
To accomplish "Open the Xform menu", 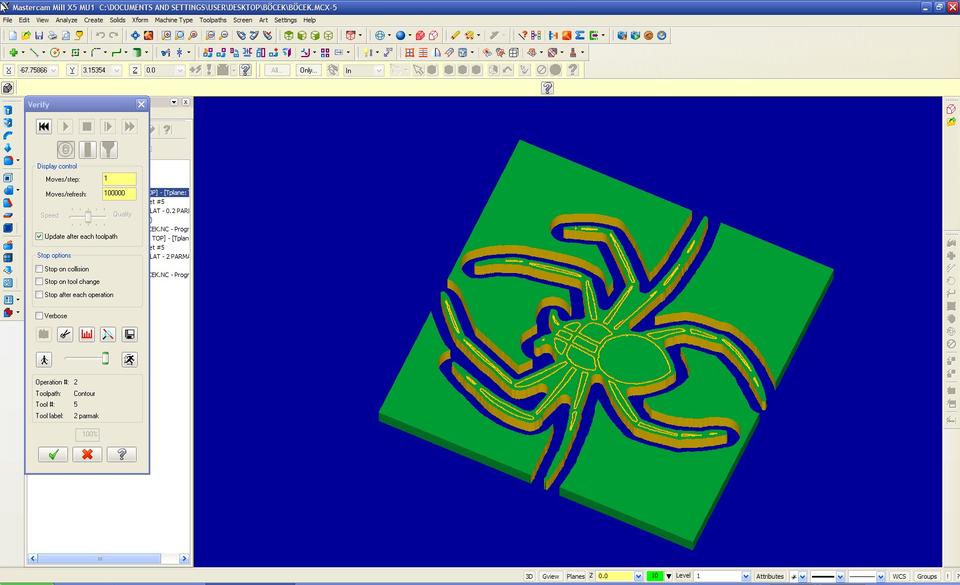I will [140, 19].
